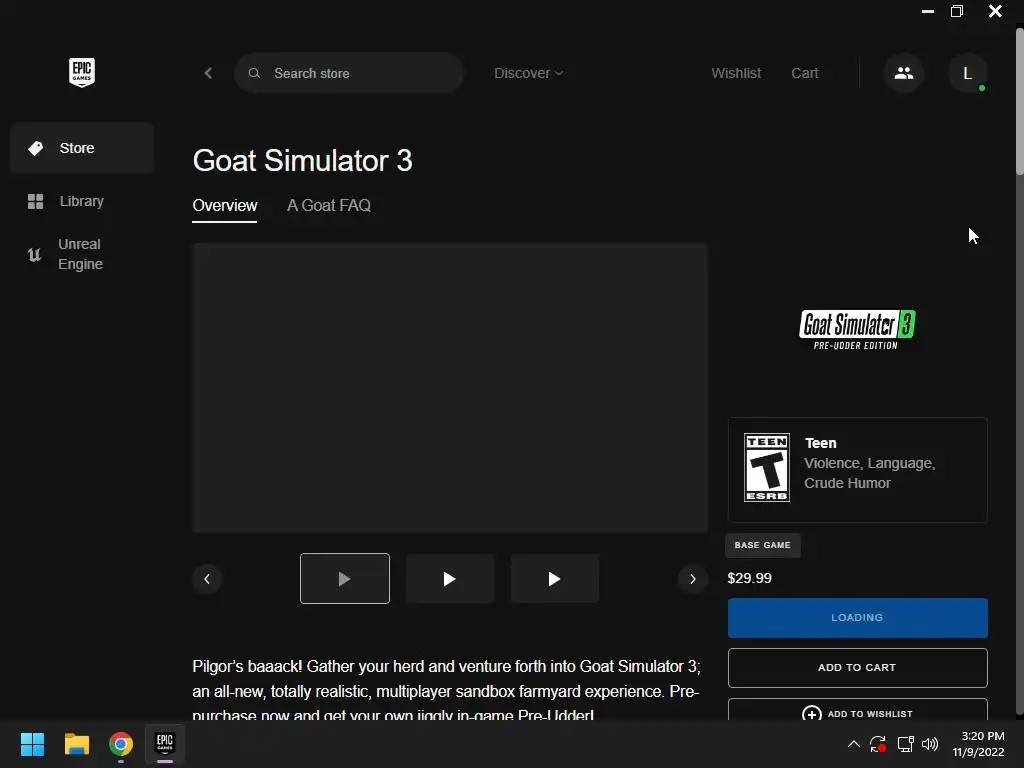Screen dimensions: 1024x768
Task: Select the second video thumbnail
Action: 449,579
